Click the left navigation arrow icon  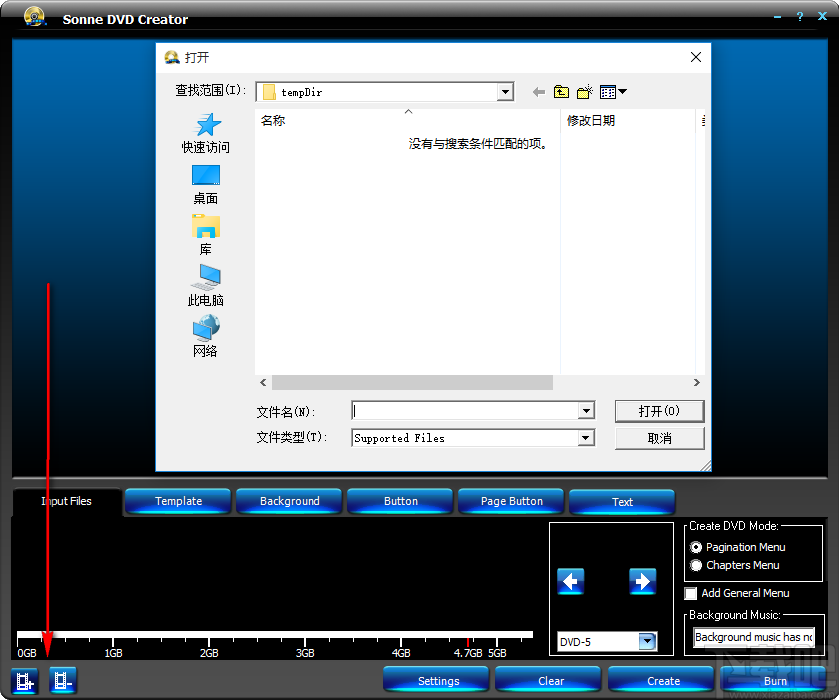[x=571, y=581]
